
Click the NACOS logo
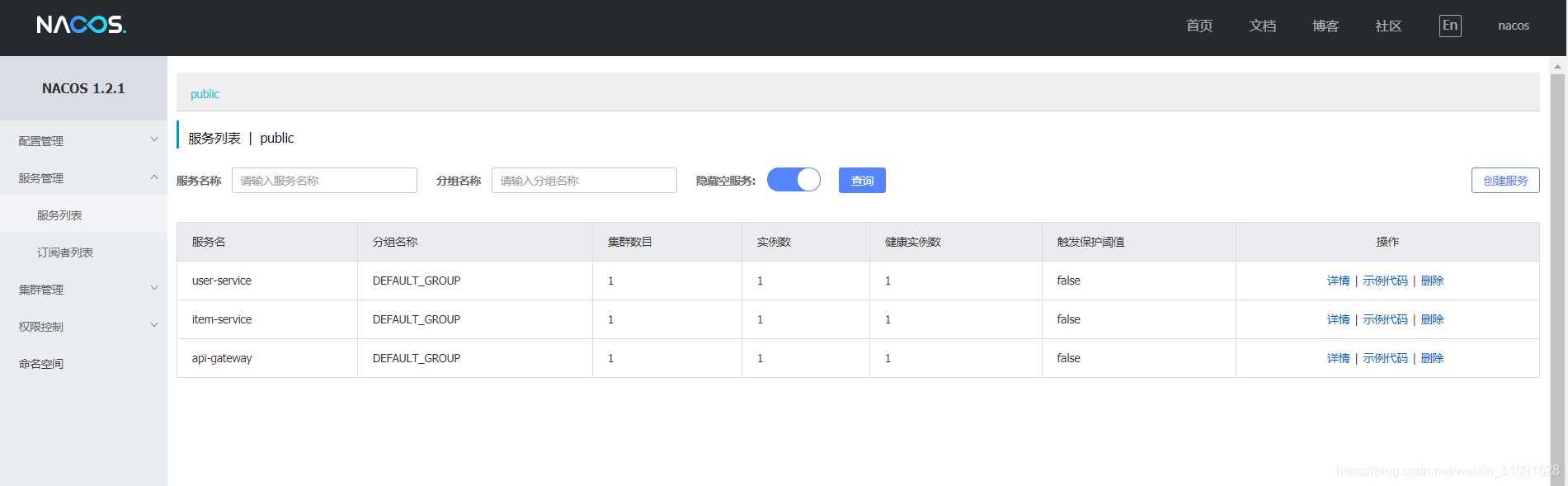tap(81, 25)
